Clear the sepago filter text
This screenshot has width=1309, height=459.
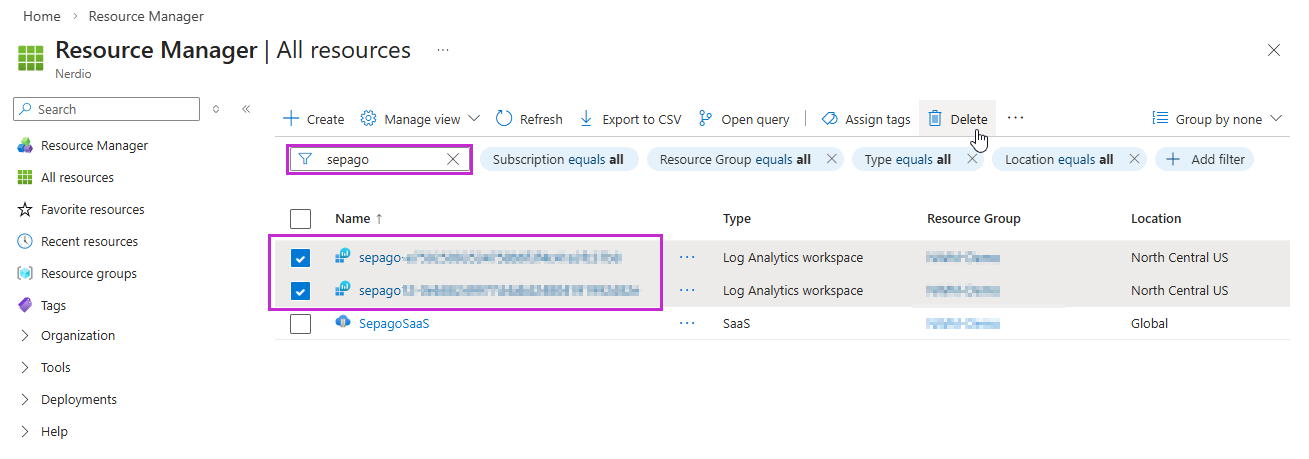point(453,159)
